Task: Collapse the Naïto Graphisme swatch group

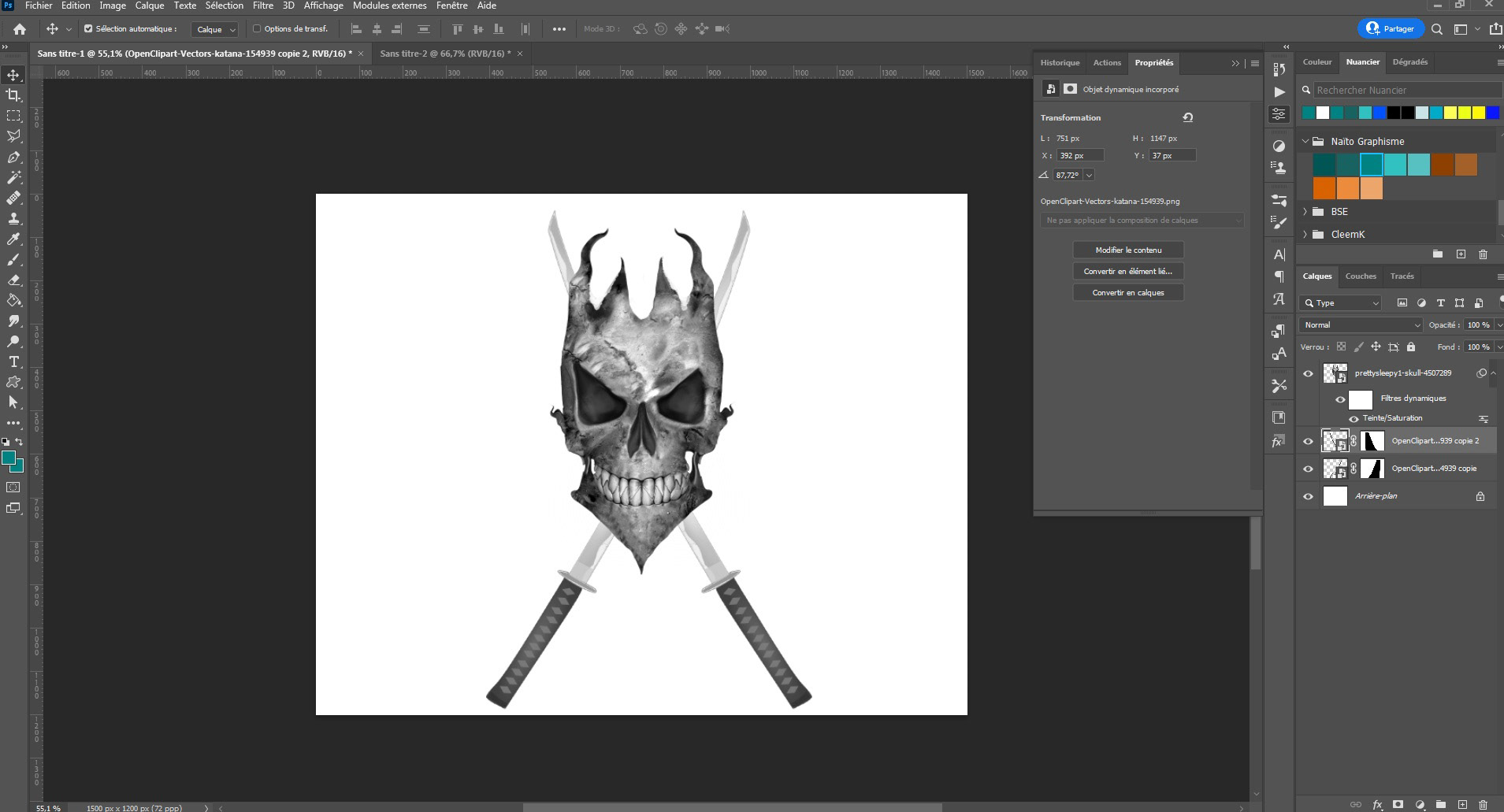Action: coord(1305,142)
